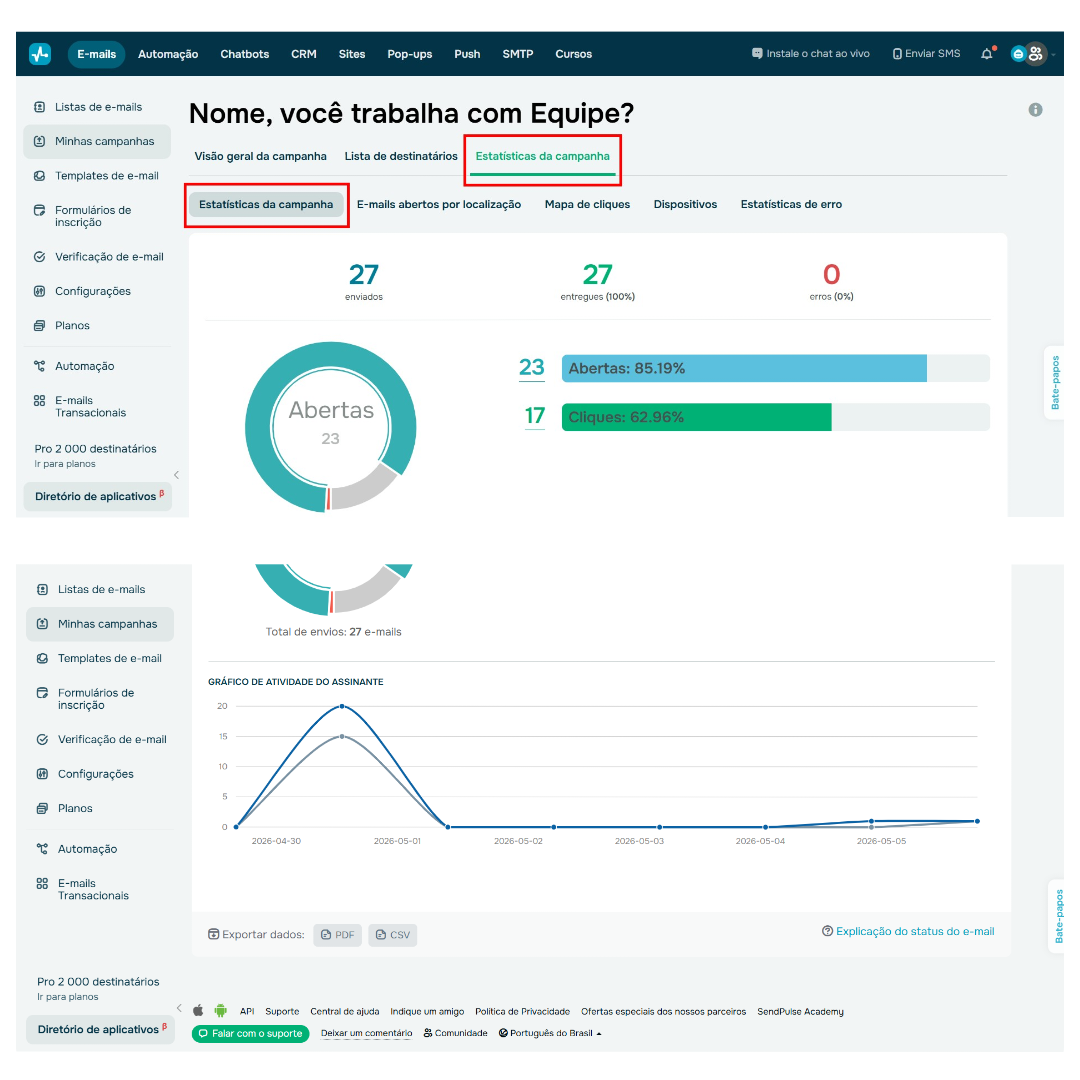This screenshot has height=1080, width=1080.
Task: Open Automação in the top navbar
Action: tap(168, 54)
